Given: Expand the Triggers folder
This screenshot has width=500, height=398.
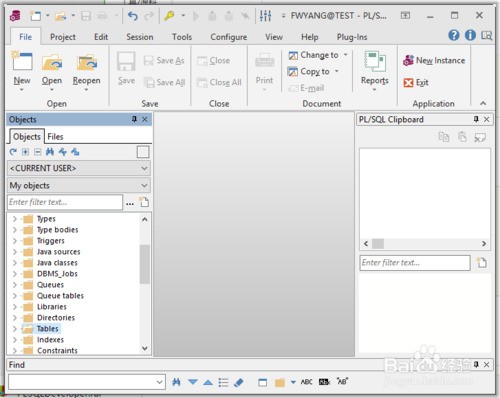Looking at the screenshot, I should [15, 241].
